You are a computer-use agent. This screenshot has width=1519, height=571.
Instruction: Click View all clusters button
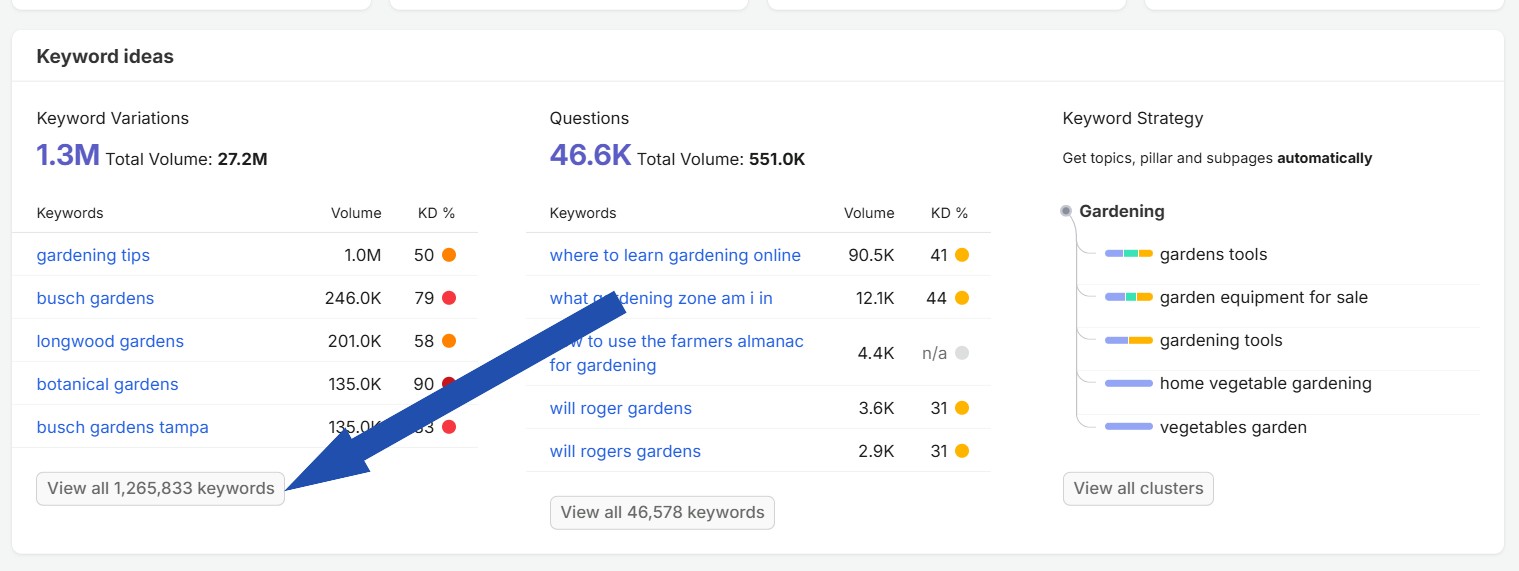pyautogui.click(x=1138, y=488)
